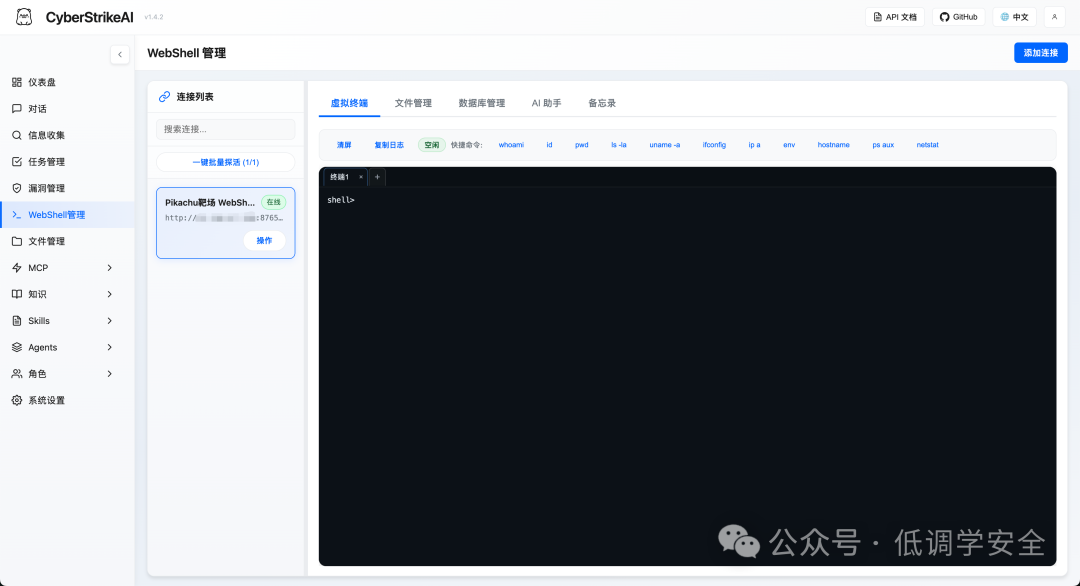
Task: Expand the MCP submenu chevron
Action: point(110,268)
